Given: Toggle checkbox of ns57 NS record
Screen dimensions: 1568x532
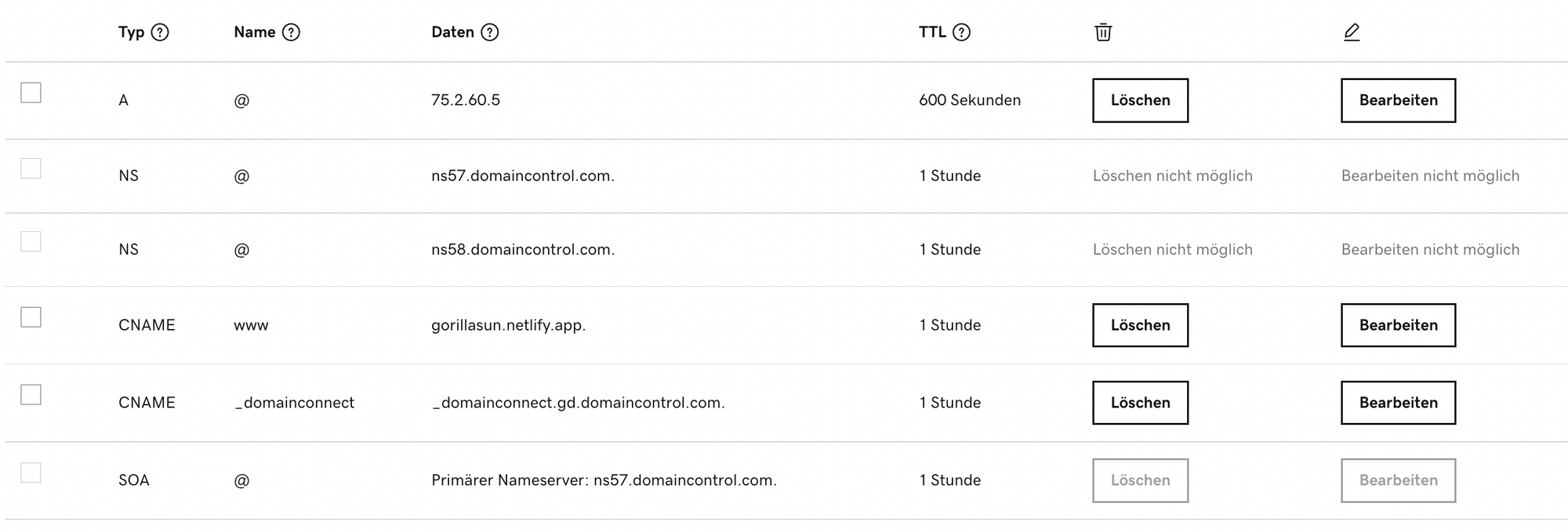Looking at the screenshot, I should click(31, 168).
